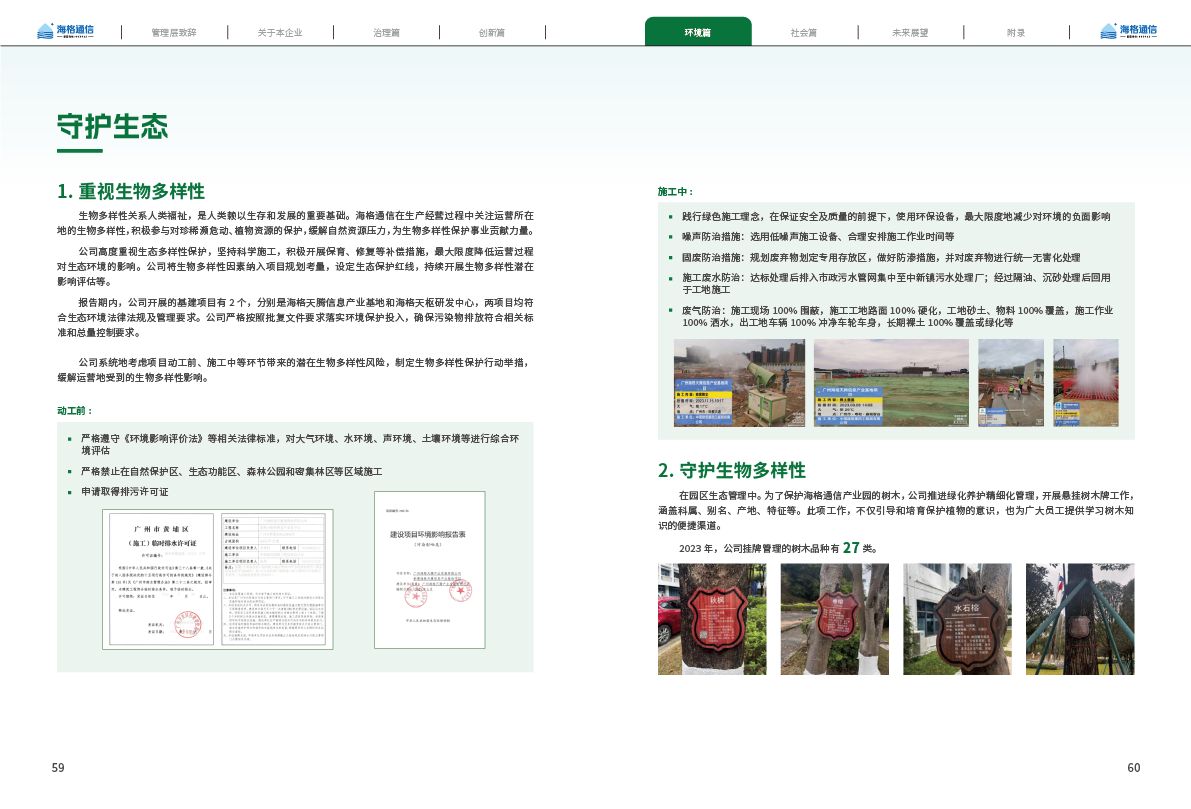Open the 附录 tab
This screenshot has width=1191, height=809.
pyautogui.click(x=1016, y=32)
